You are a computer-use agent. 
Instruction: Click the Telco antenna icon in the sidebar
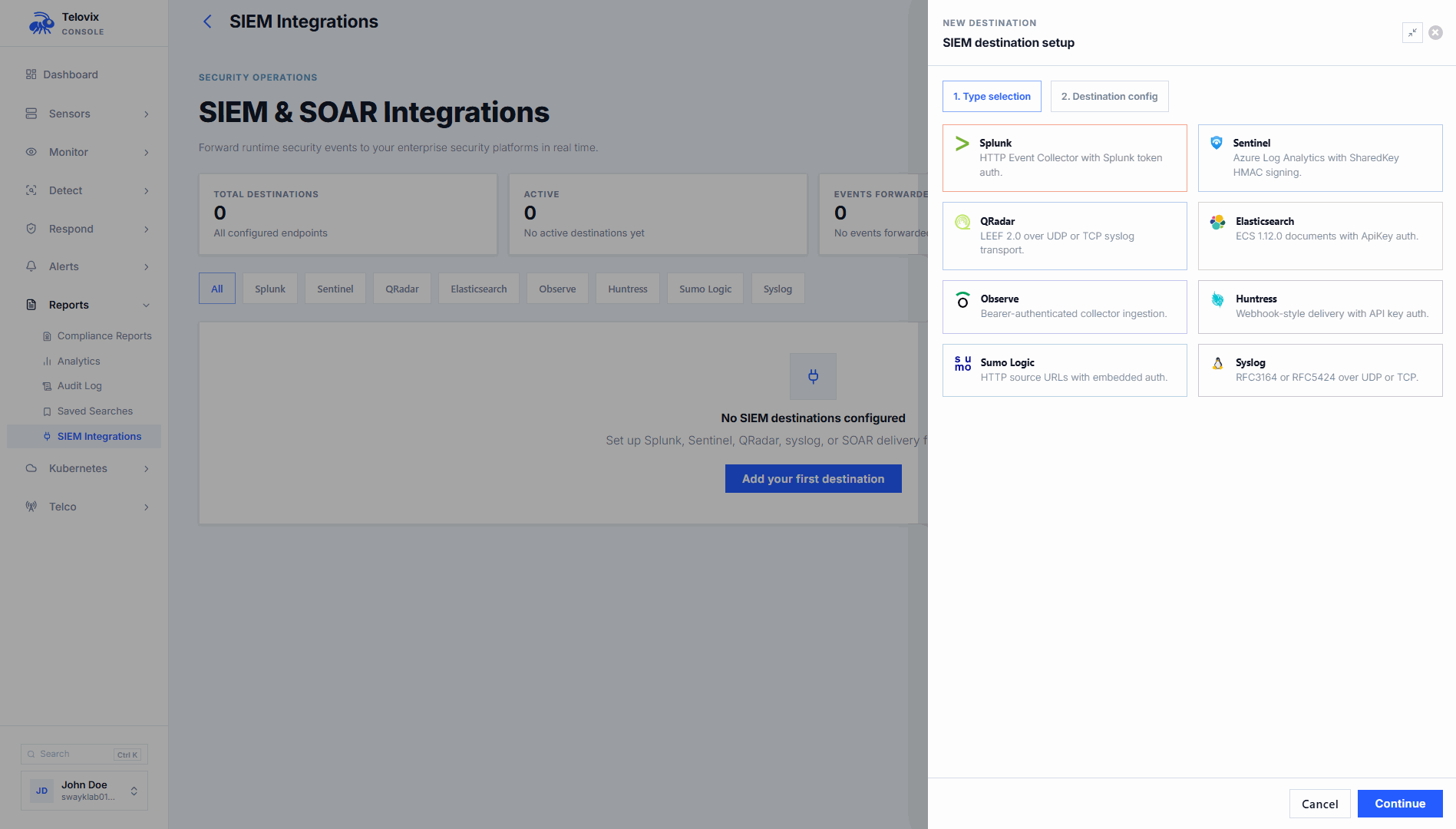click(x=31, y=507)
